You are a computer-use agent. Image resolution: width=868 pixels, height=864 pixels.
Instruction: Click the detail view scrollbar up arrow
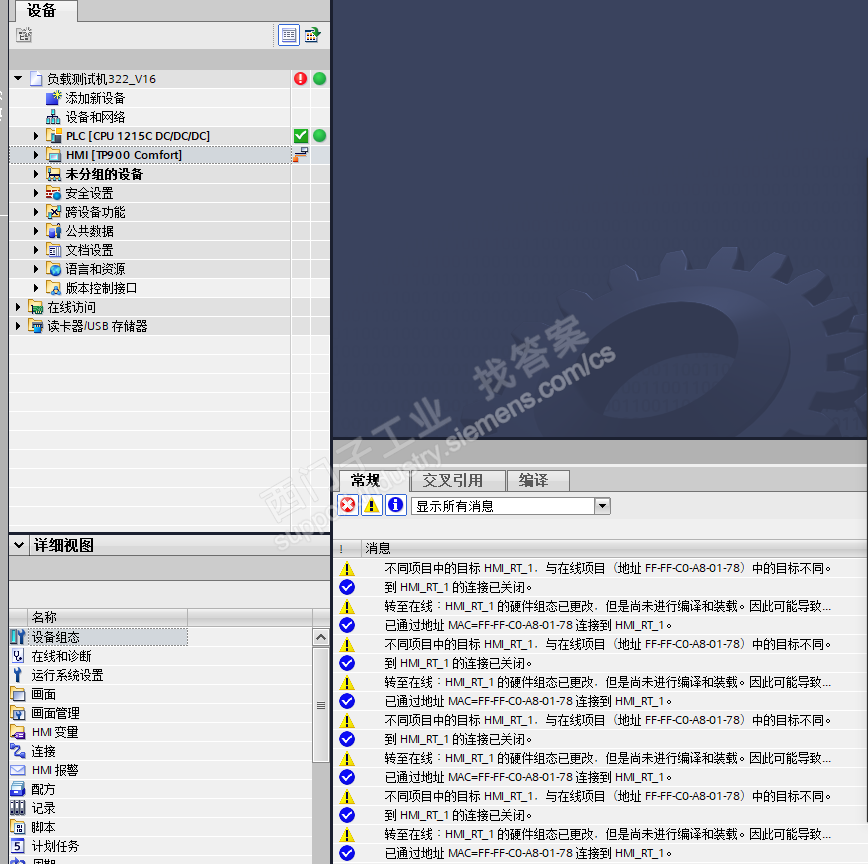(x=321, y=637)
